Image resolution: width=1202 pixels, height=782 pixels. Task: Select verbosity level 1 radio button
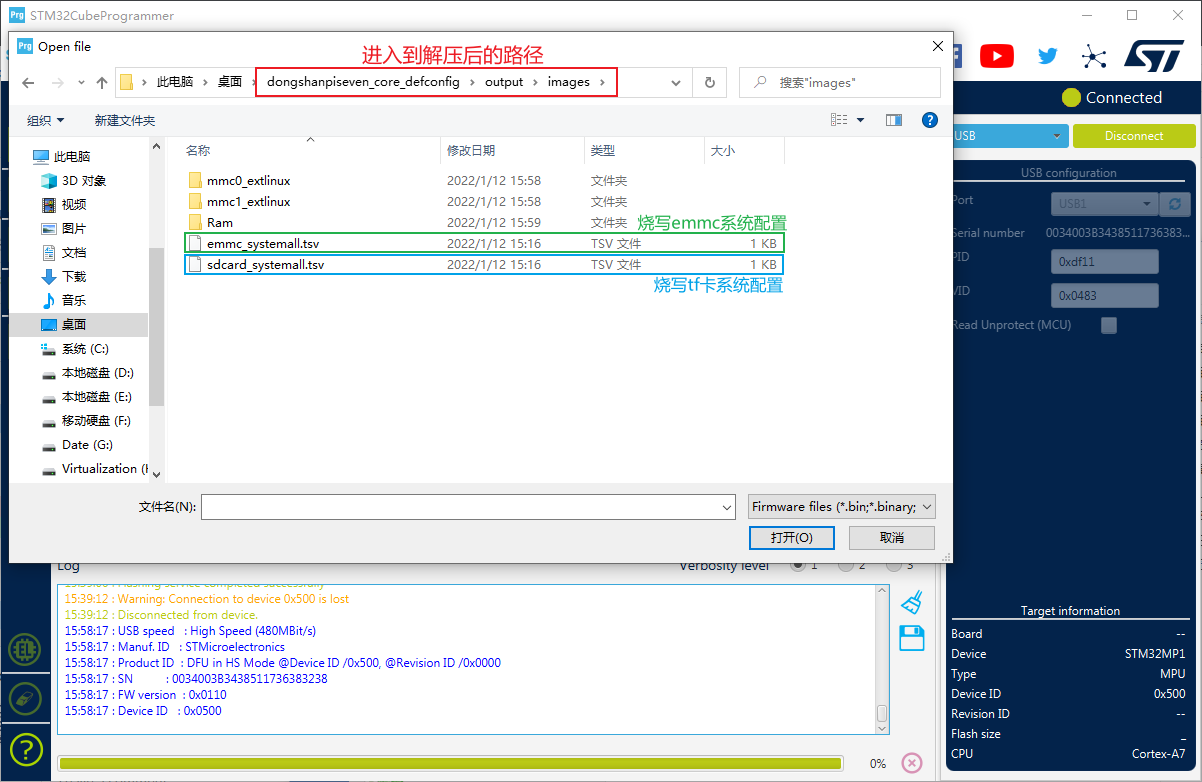(797, 566)
